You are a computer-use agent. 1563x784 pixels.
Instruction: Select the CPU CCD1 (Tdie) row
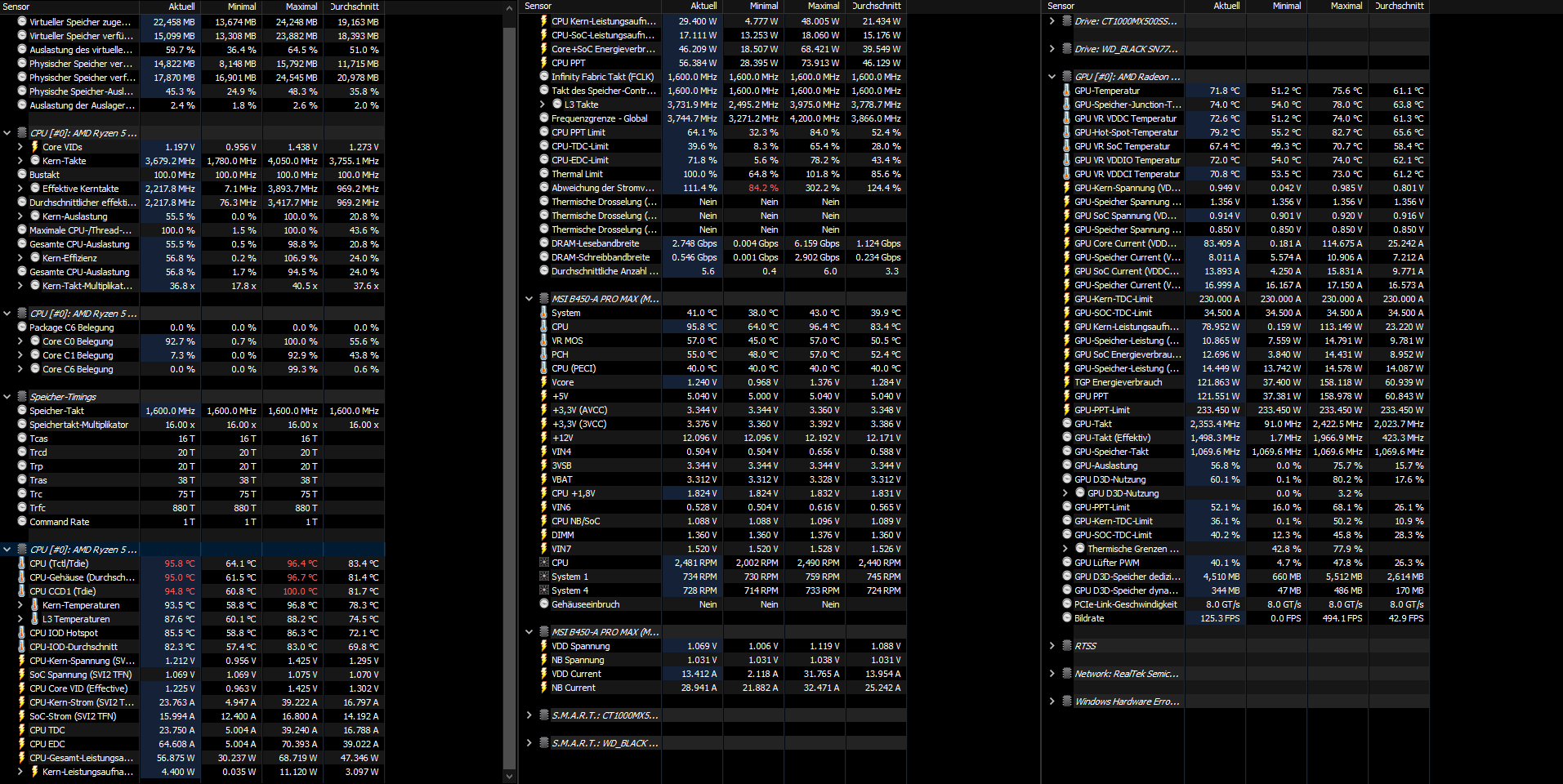tap(192, 591)
